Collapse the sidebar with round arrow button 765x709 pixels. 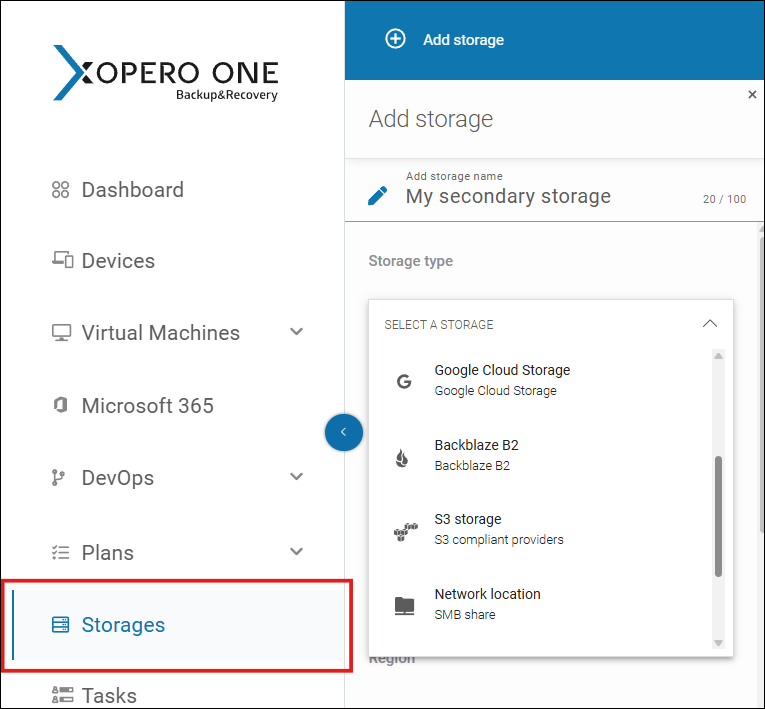[x=344, y=432]
